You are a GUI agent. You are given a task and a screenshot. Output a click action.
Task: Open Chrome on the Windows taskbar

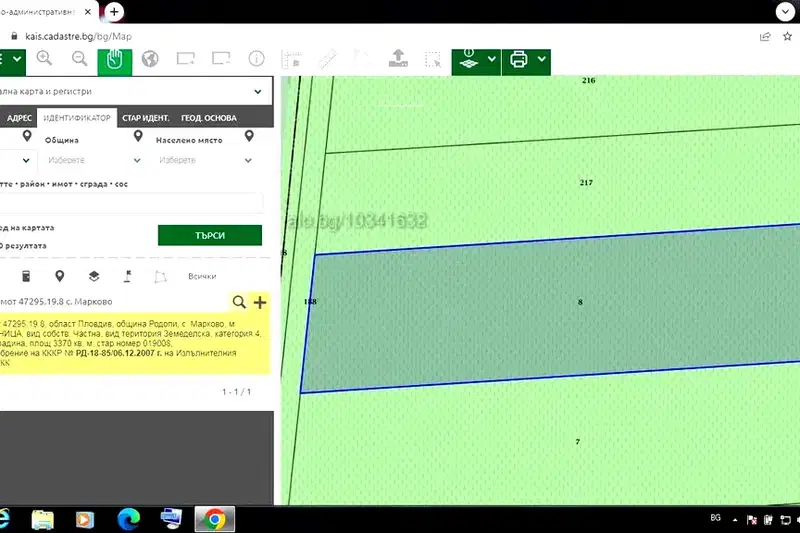215,519
